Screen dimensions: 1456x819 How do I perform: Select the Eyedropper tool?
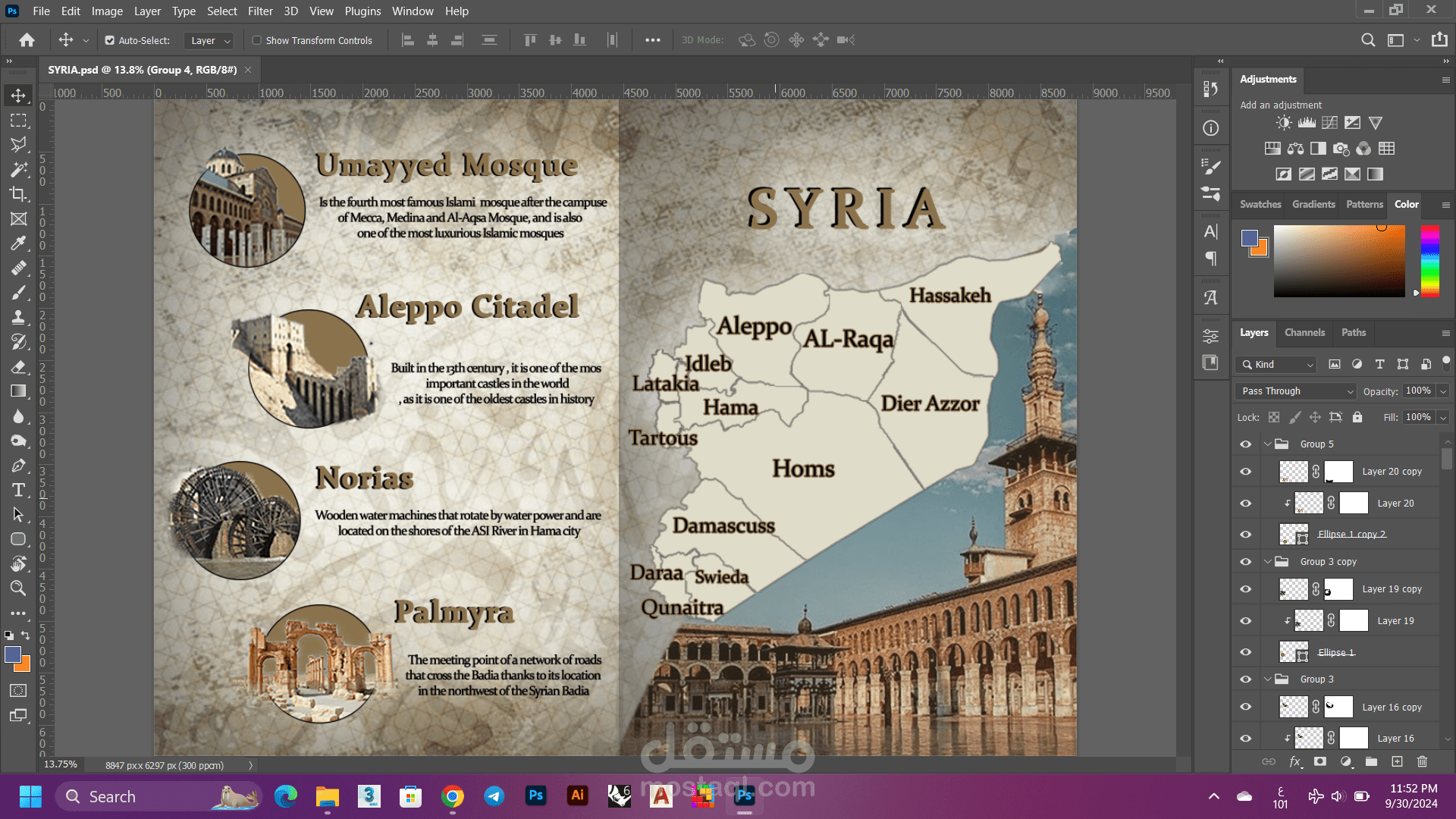18,243
